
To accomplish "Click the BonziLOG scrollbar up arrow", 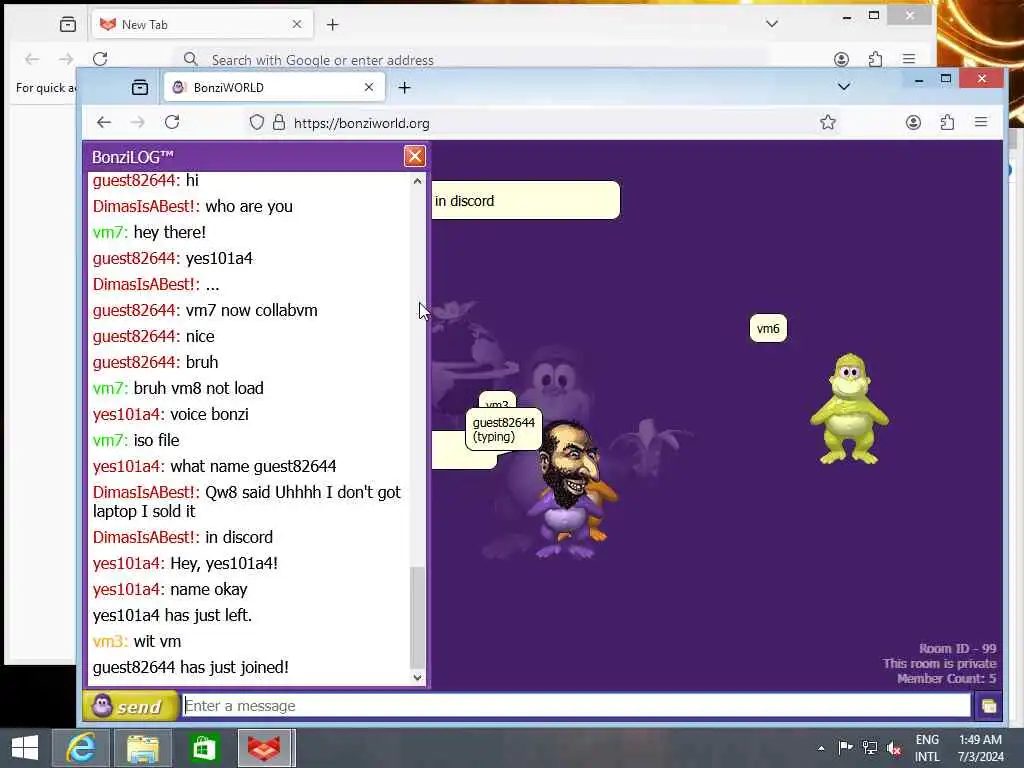I will coord(418,181).
